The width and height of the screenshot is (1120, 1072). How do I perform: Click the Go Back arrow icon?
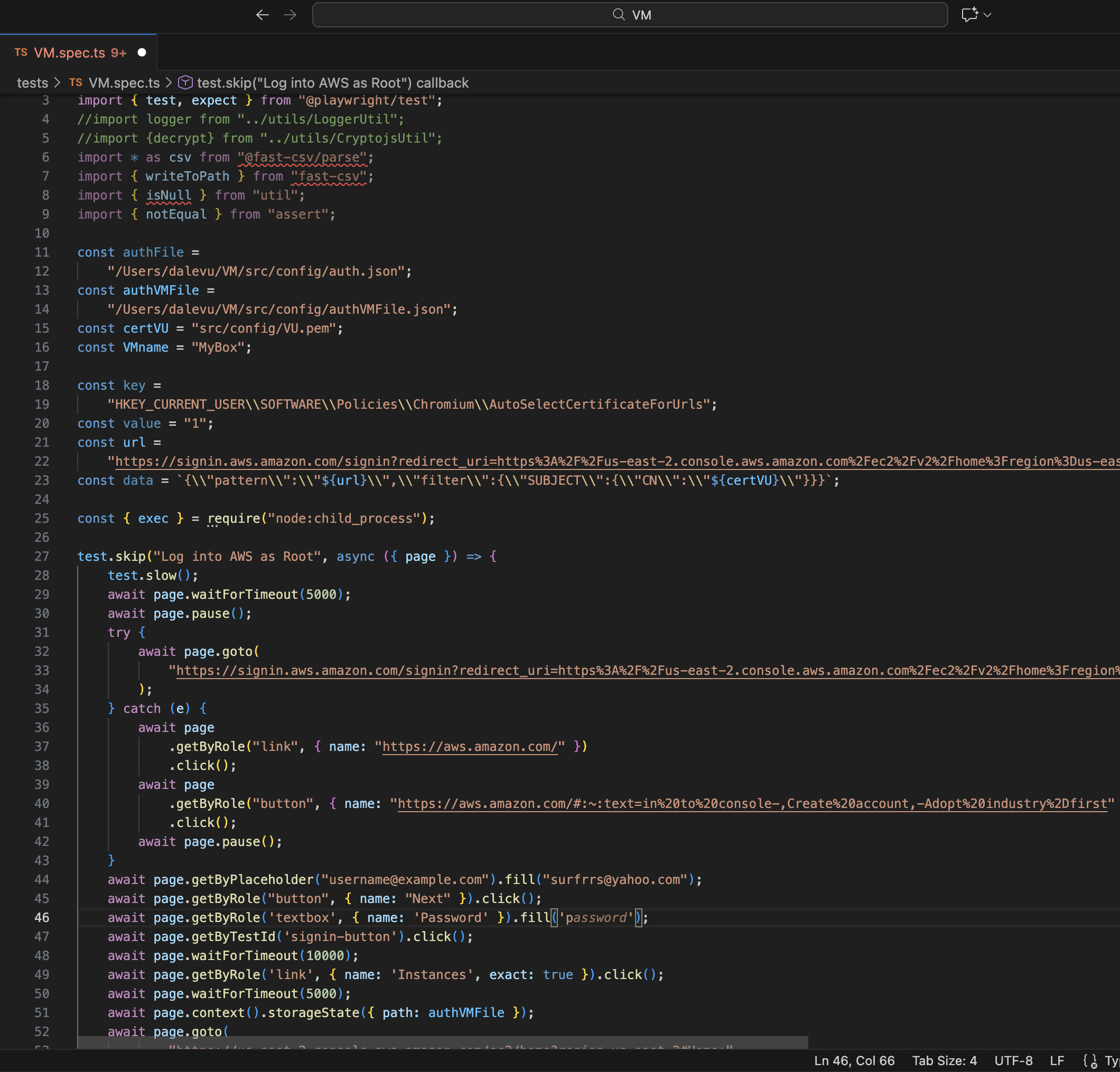pyautogui.click(x=262, y=15)
